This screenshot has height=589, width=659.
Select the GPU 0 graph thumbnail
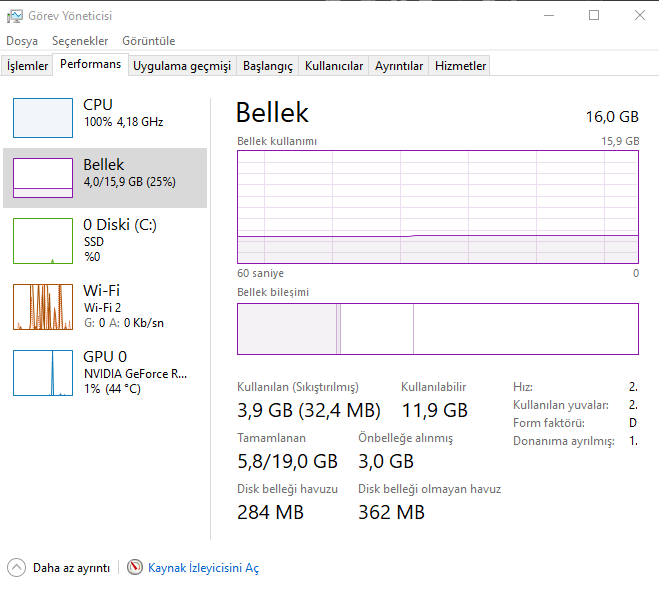[x=43, y=372]
